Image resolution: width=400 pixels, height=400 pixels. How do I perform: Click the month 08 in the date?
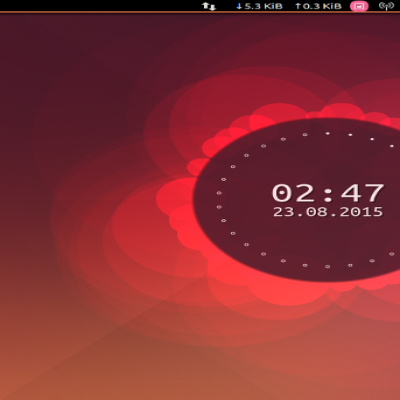click(x=315, y=212)
